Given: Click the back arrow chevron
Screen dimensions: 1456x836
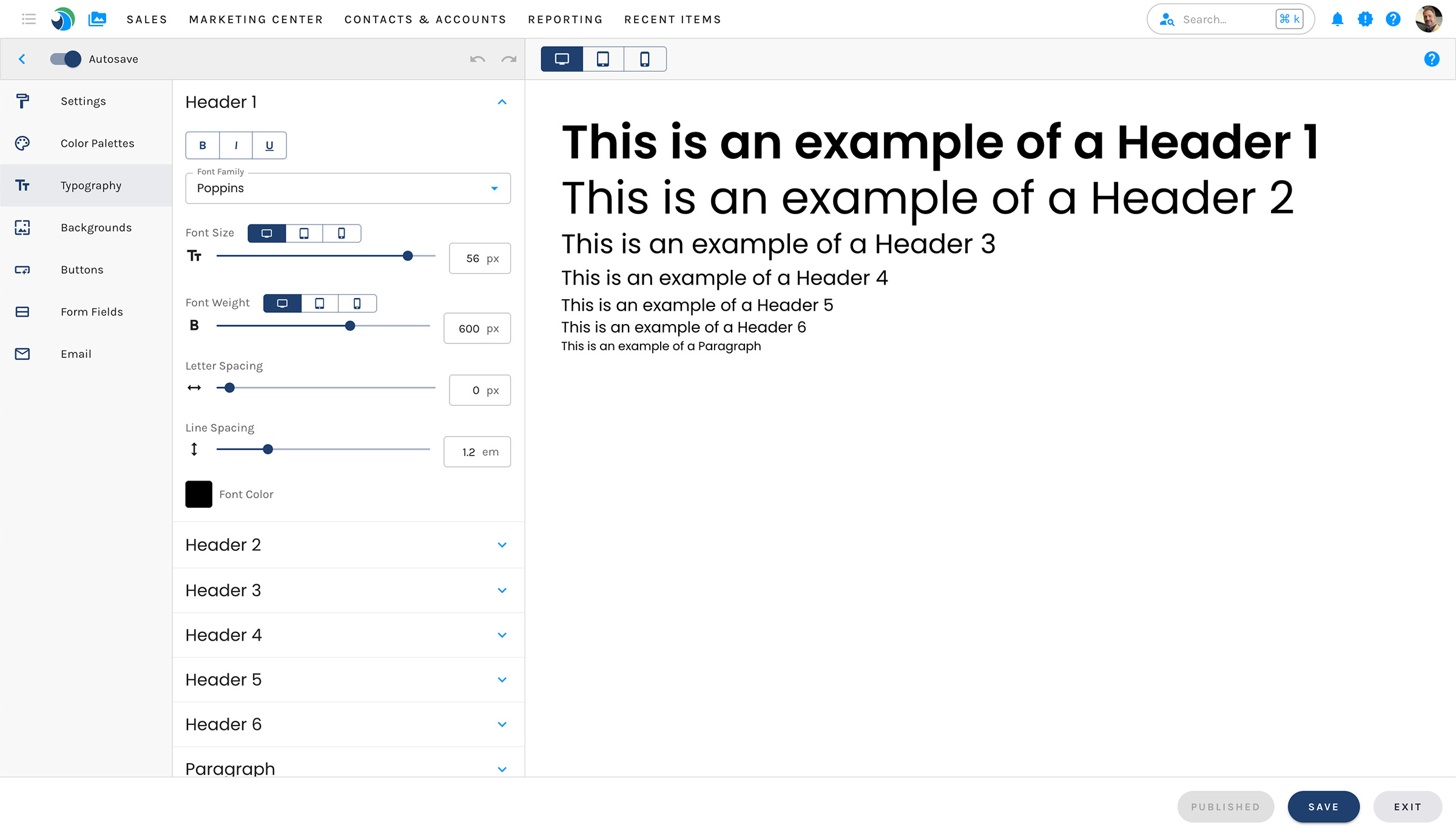Looking at the screenshot, I should point(22,59).
